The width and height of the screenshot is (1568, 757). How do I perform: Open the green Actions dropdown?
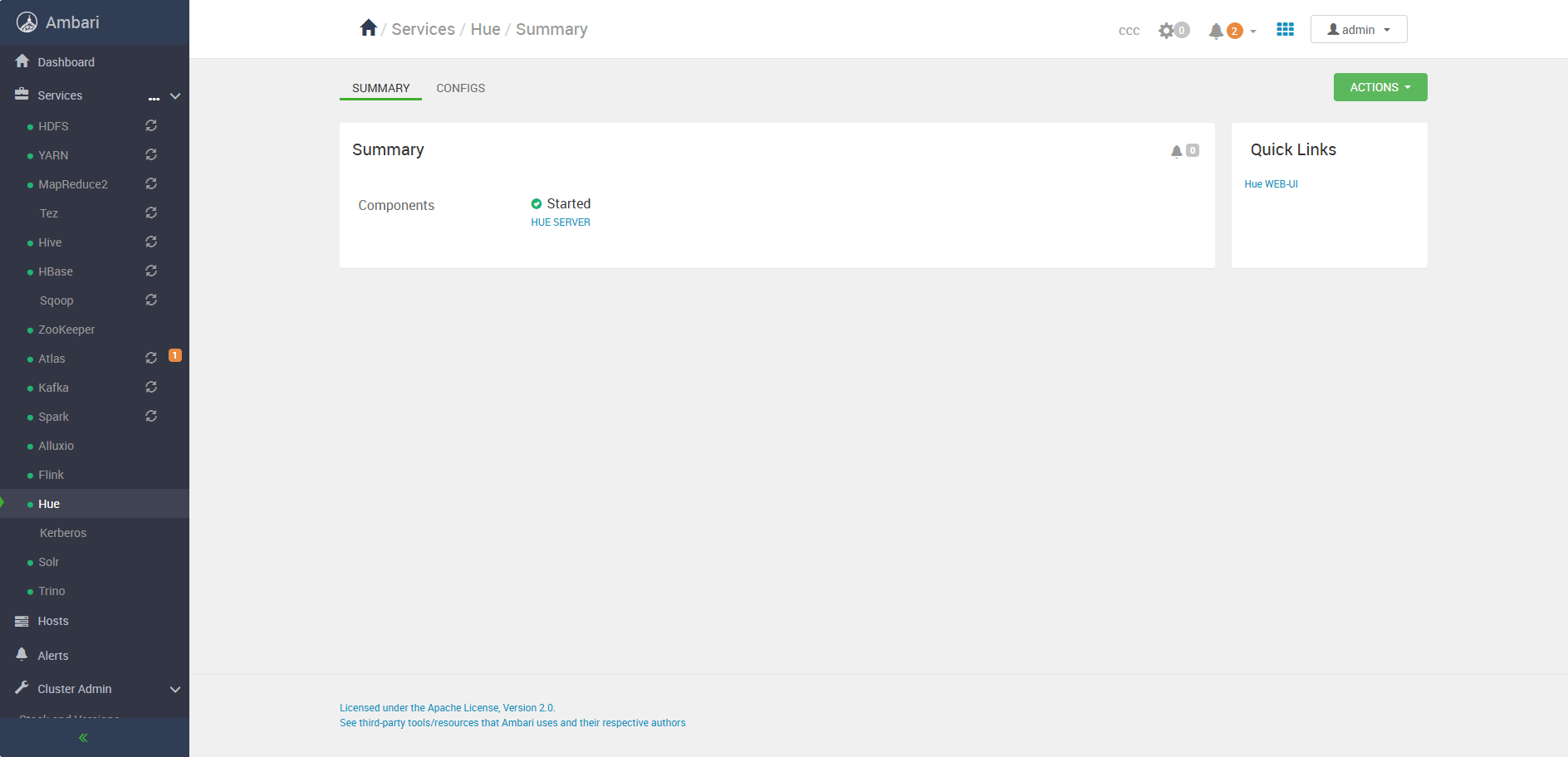click(1379, 87)
